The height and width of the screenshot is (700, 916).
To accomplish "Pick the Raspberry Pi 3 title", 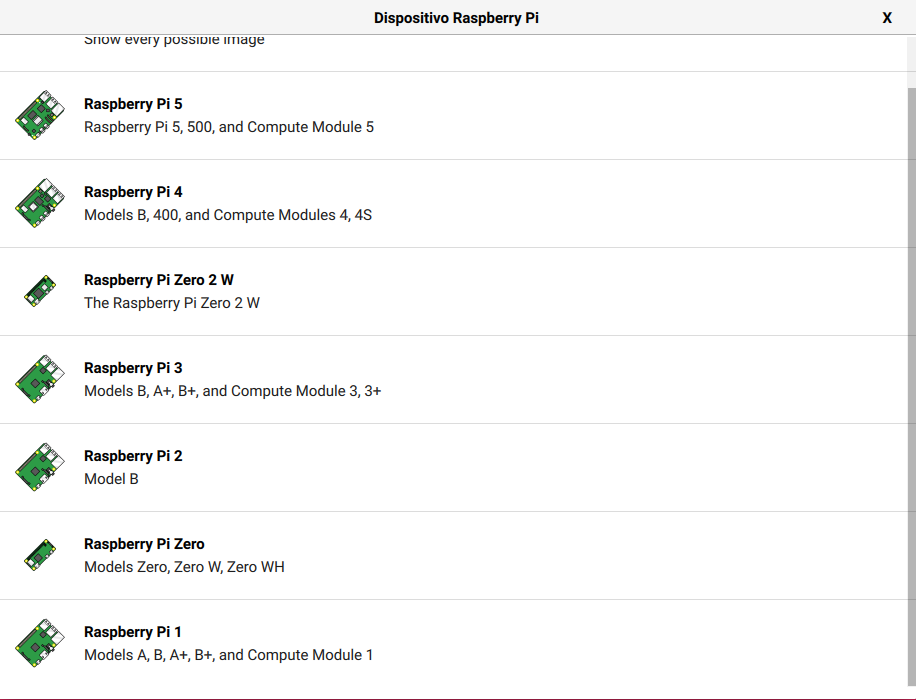I will click(133, 368).
